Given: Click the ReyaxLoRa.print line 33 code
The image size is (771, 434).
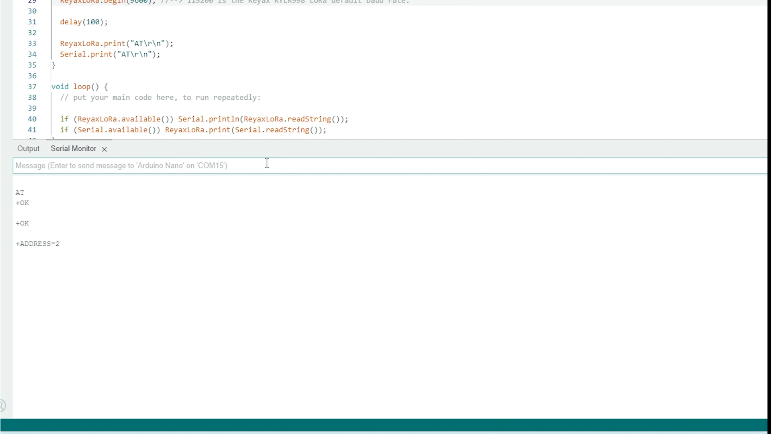Looking at the screenshot, I should pyautogui.click(x=115, y=44).
